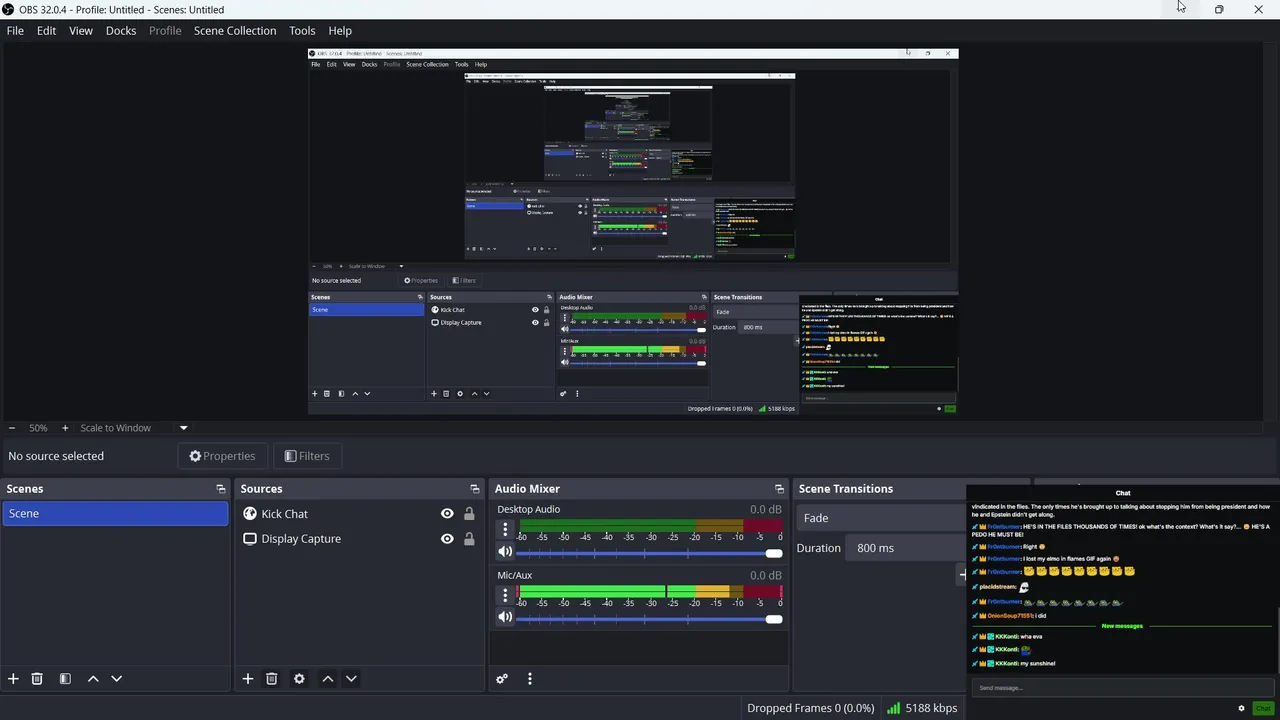Screen dimensions: 1280x720
Task: Click the OBS logo in title bar
Action: tap(9, 9)
